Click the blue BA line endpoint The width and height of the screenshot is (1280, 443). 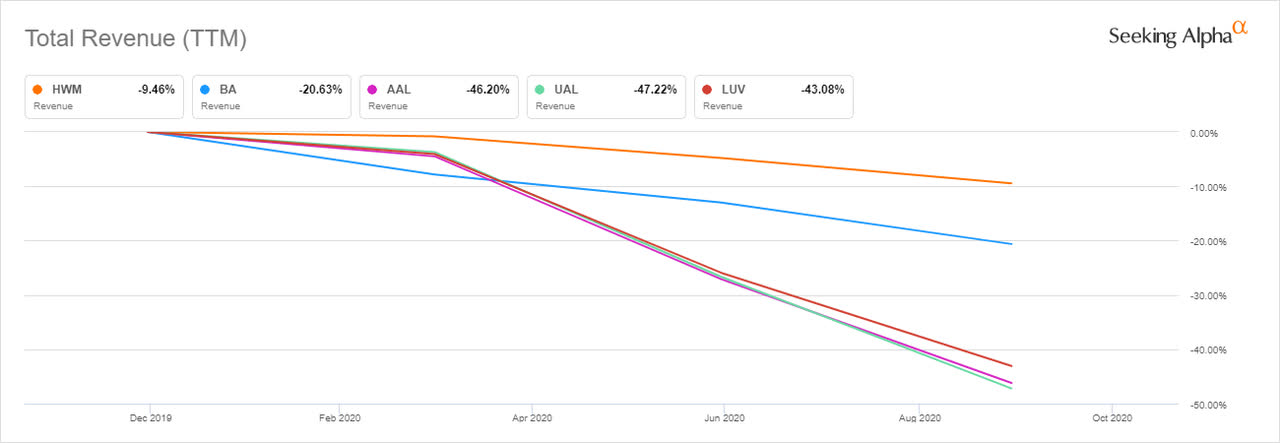(1012, 244)
